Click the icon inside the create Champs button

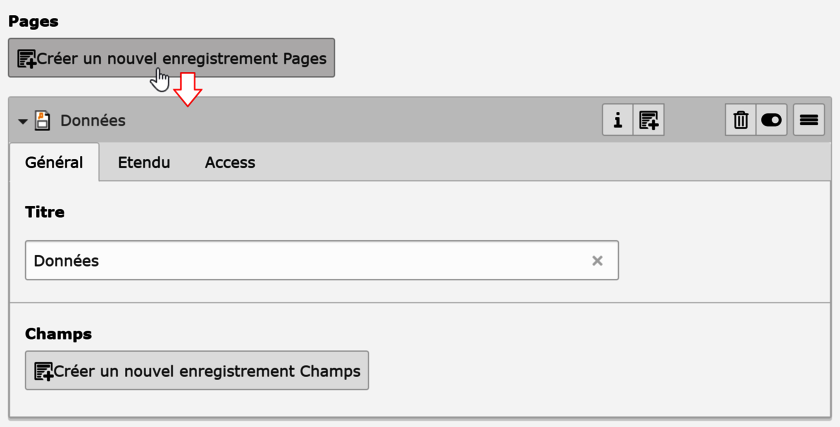coord(44,371)
